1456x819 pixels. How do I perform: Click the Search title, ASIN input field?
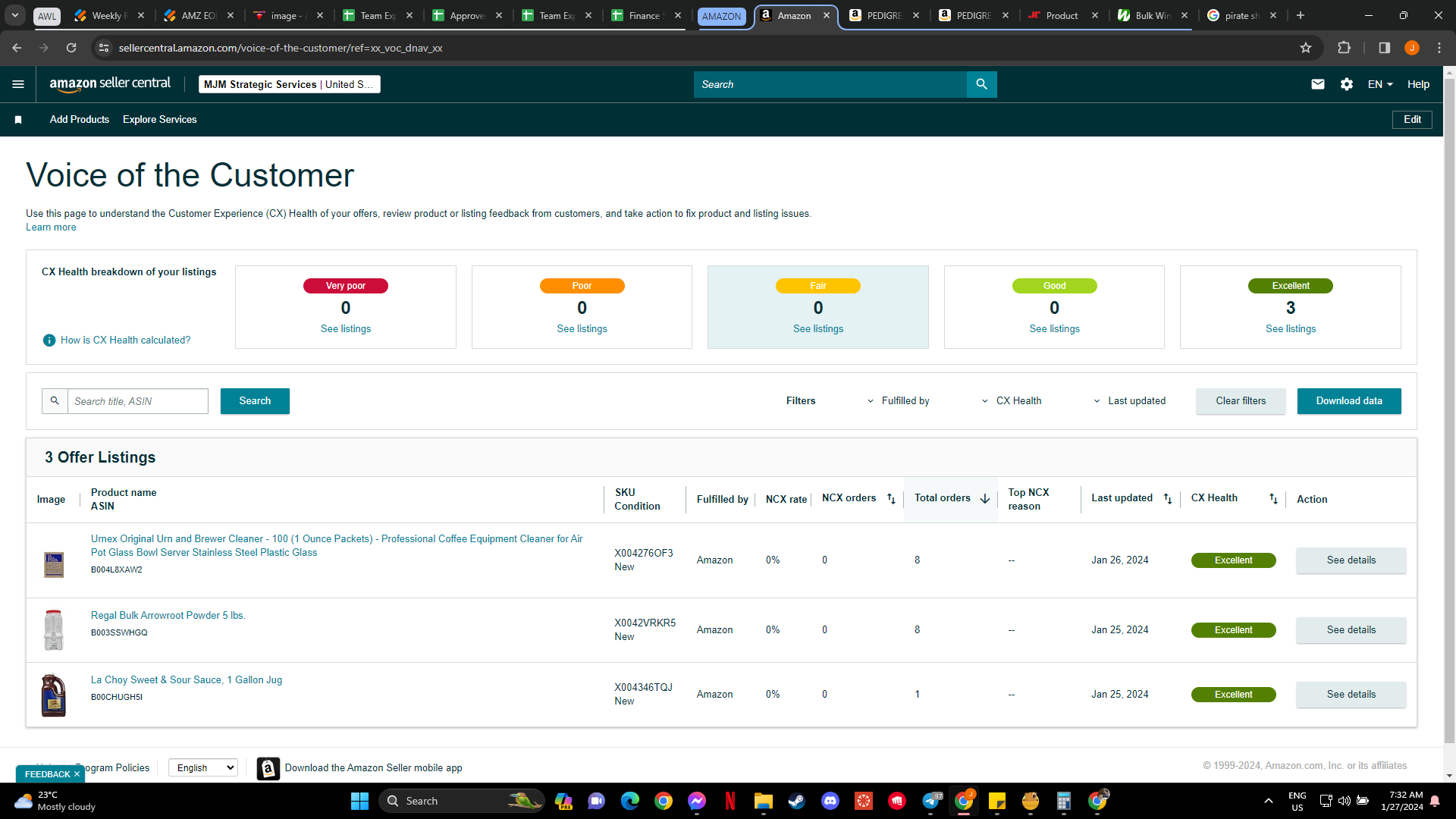138,401
